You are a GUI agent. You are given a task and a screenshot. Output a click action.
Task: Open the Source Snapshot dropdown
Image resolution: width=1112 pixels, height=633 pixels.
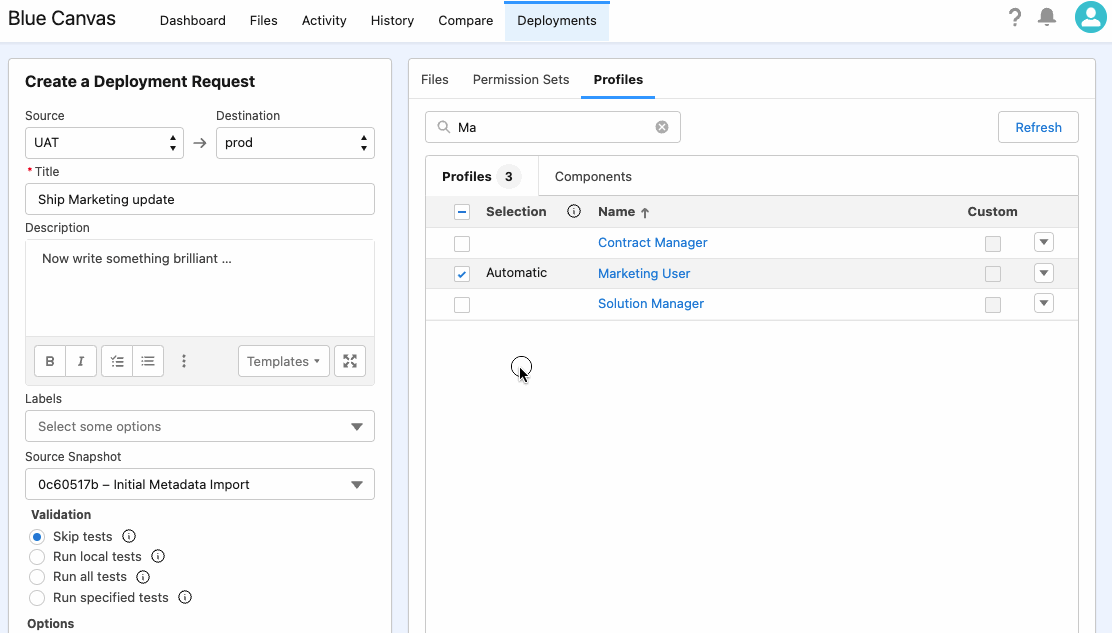click(200, 484)
